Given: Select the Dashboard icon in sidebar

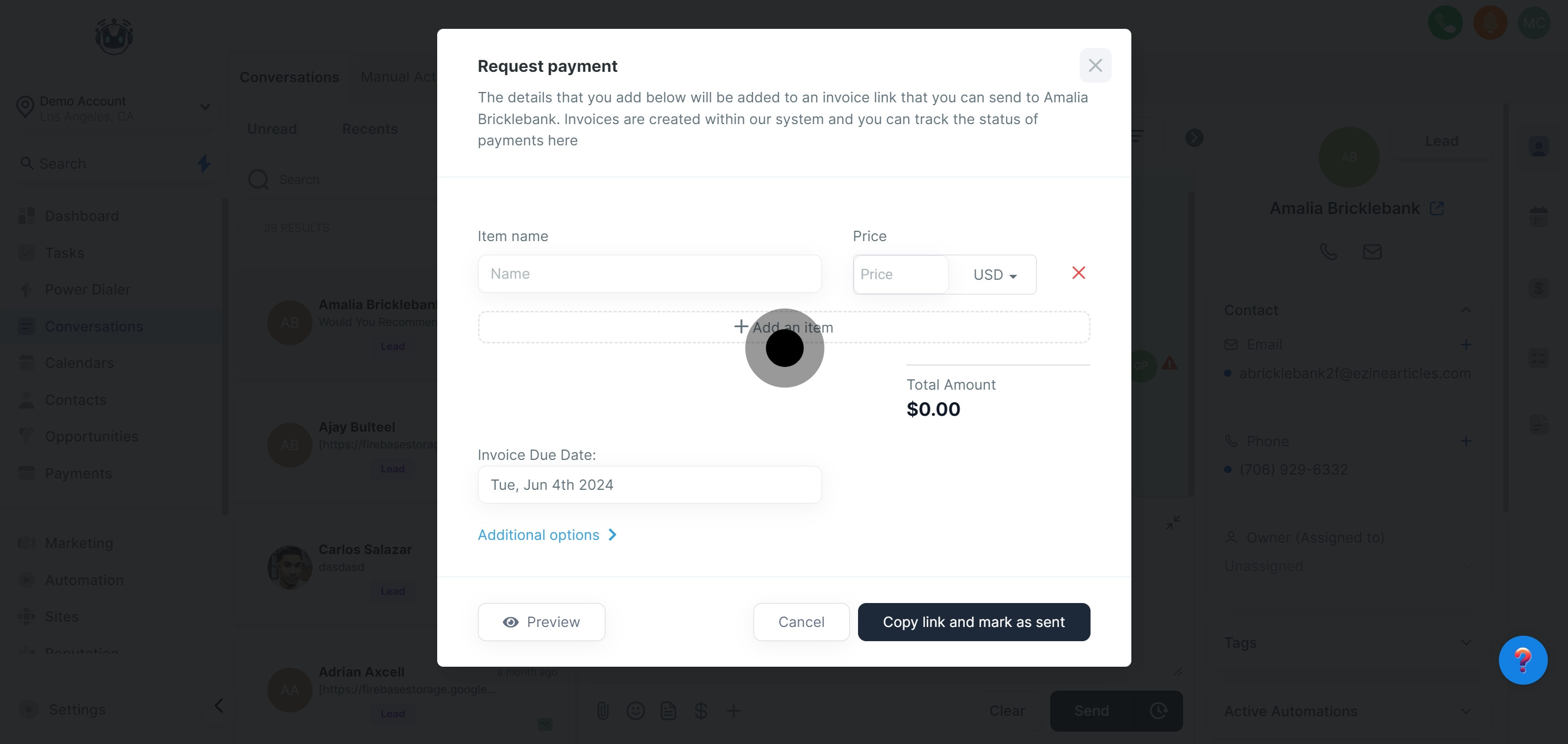Looking at the screenshot, I should pos(27,216).
